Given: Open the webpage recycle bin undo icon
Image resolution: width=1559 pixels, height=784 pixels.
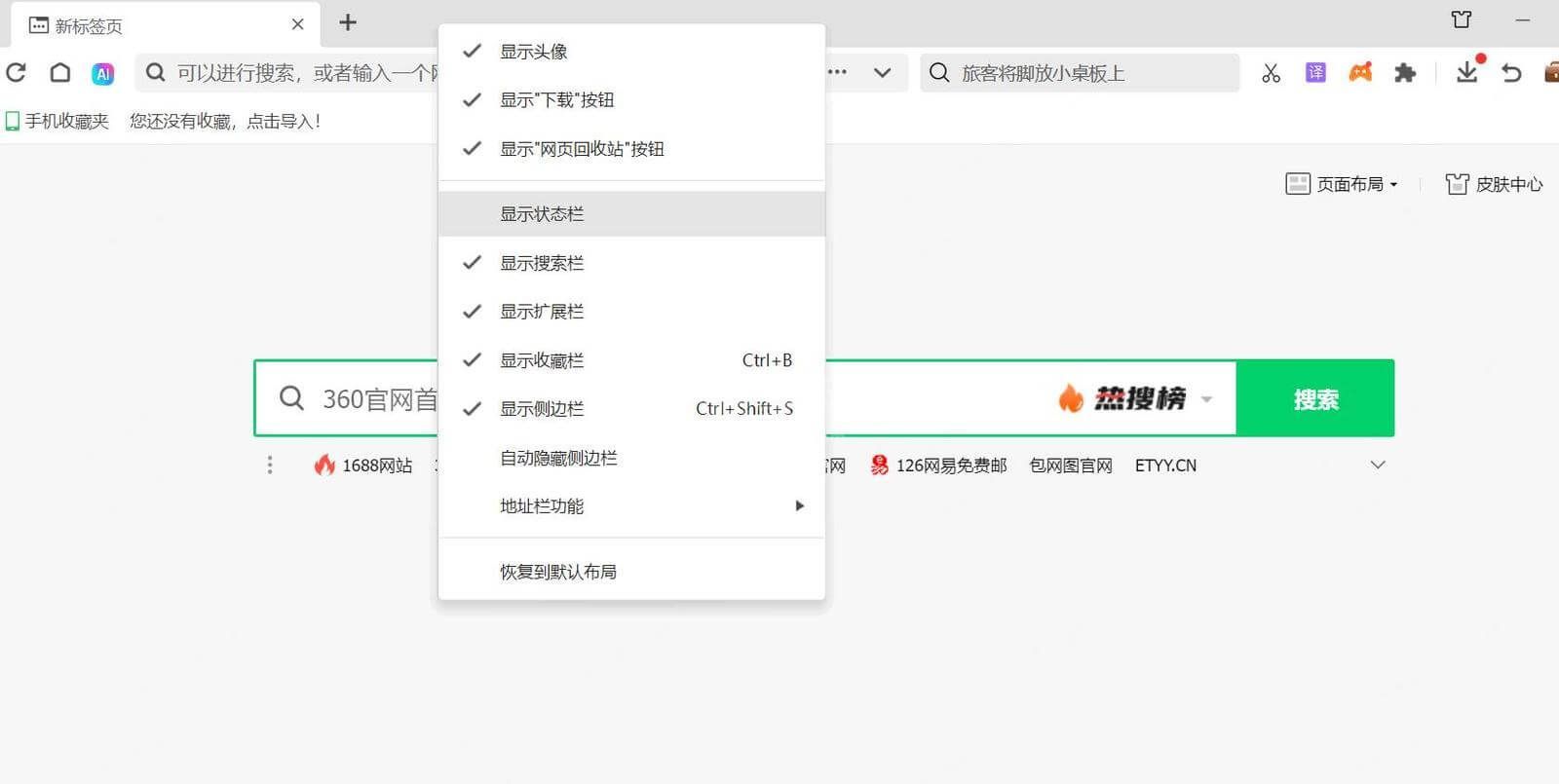Looking at the screenshot, I should coord(1511,72).
